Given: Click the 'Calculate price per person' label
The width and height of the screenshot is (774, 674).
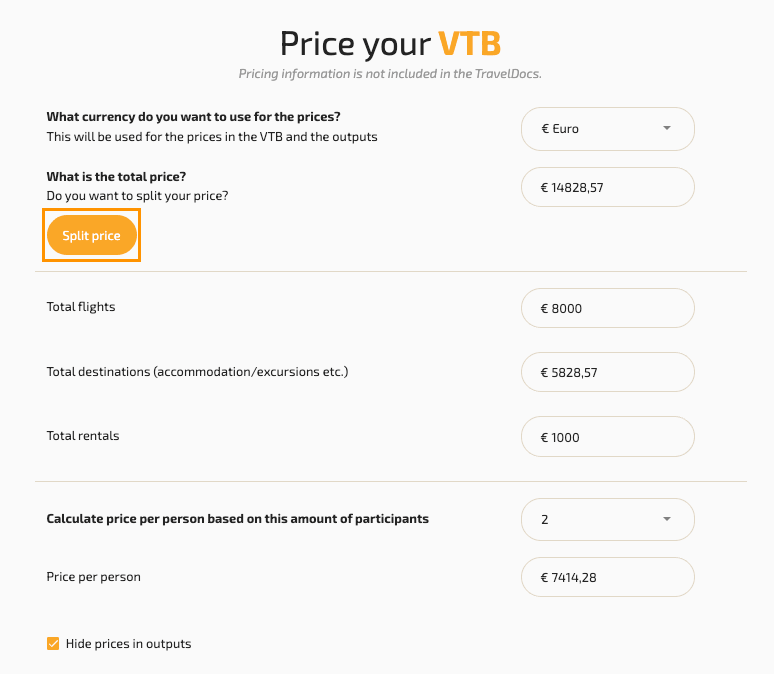Looking at the screenshot, I should [x=237, y=519].
